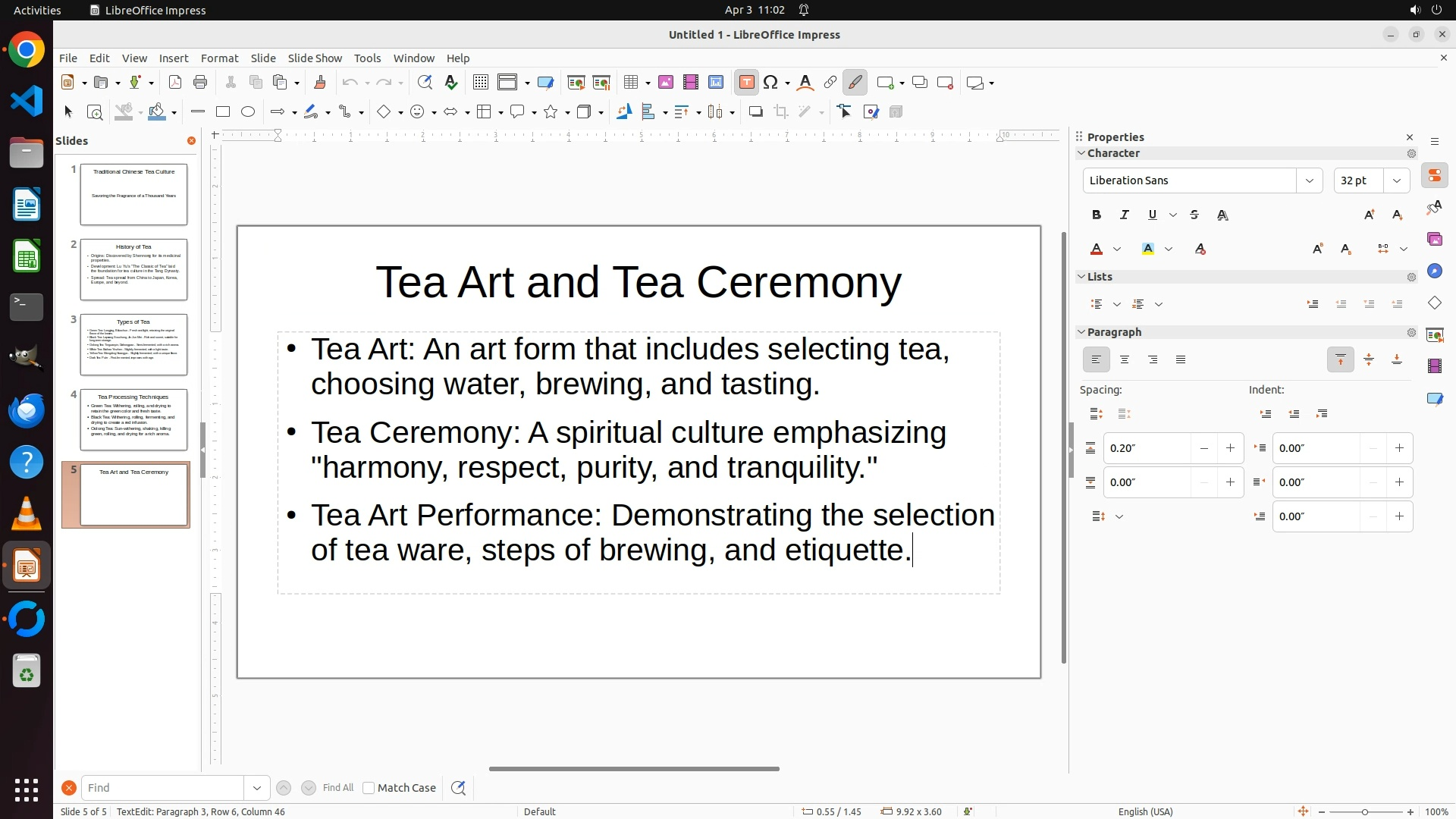The width and height of the screenshot is (1456, 819).
Task: Click the Strikethrough formatting icon
Action: (x=1194, y=215)
